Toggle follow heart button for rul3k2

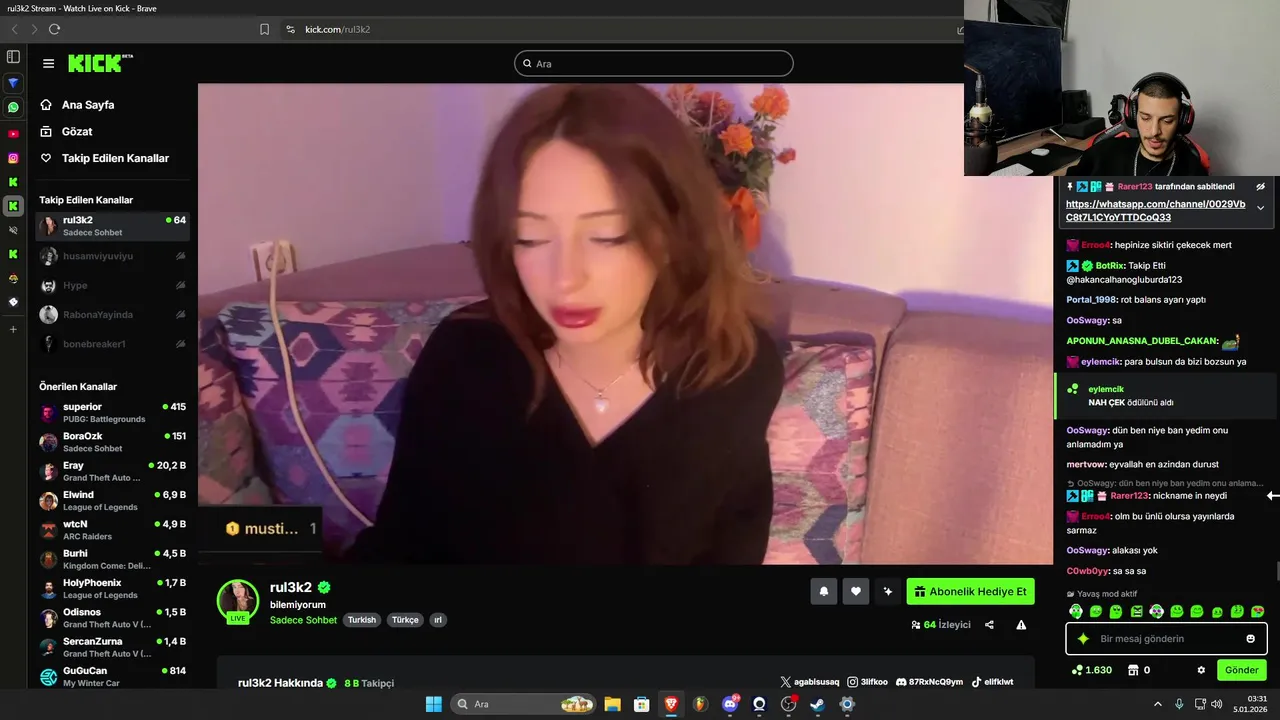(x=855, y=591)
